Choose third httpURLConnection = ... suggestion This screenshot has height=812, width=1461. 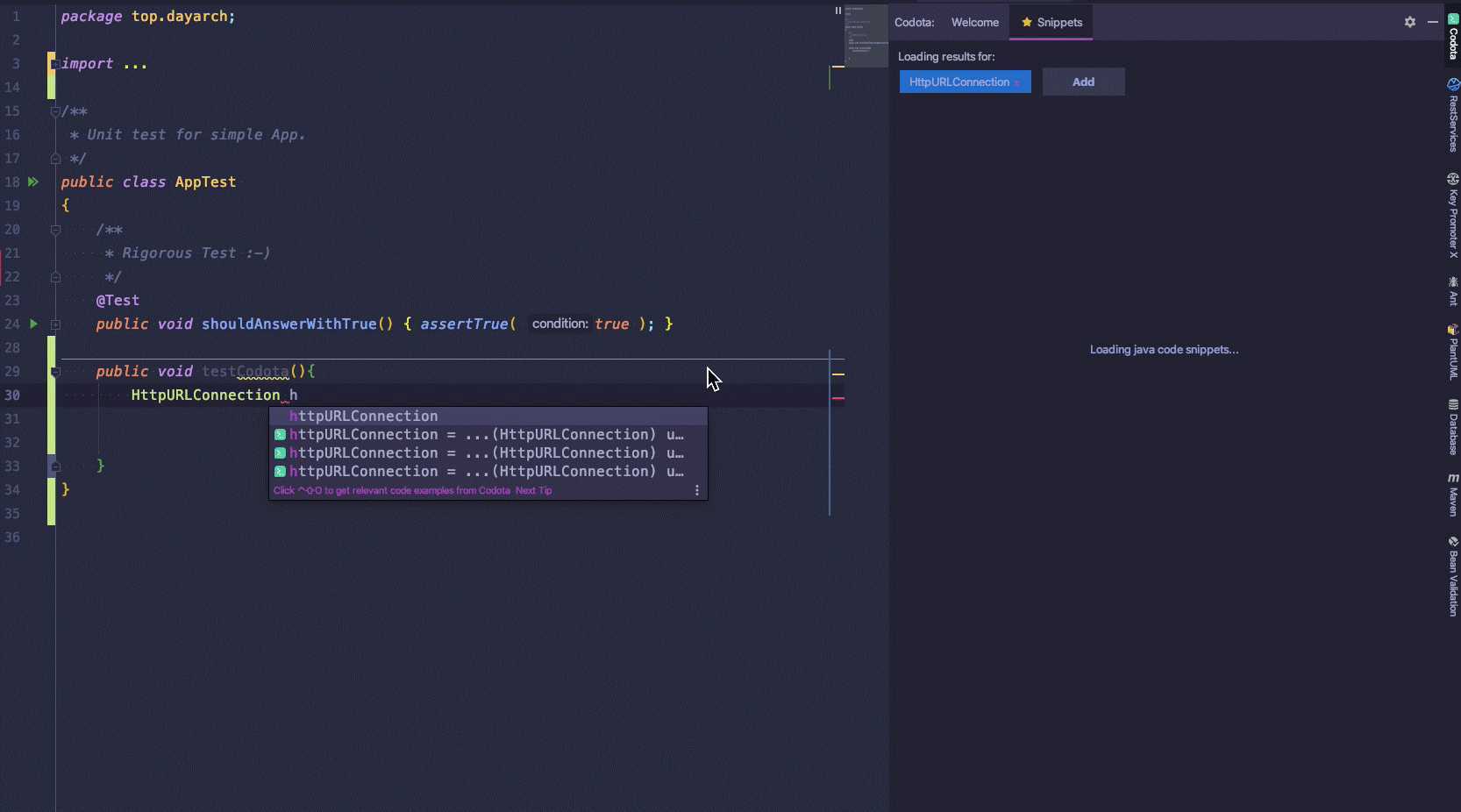click(488, 452)
